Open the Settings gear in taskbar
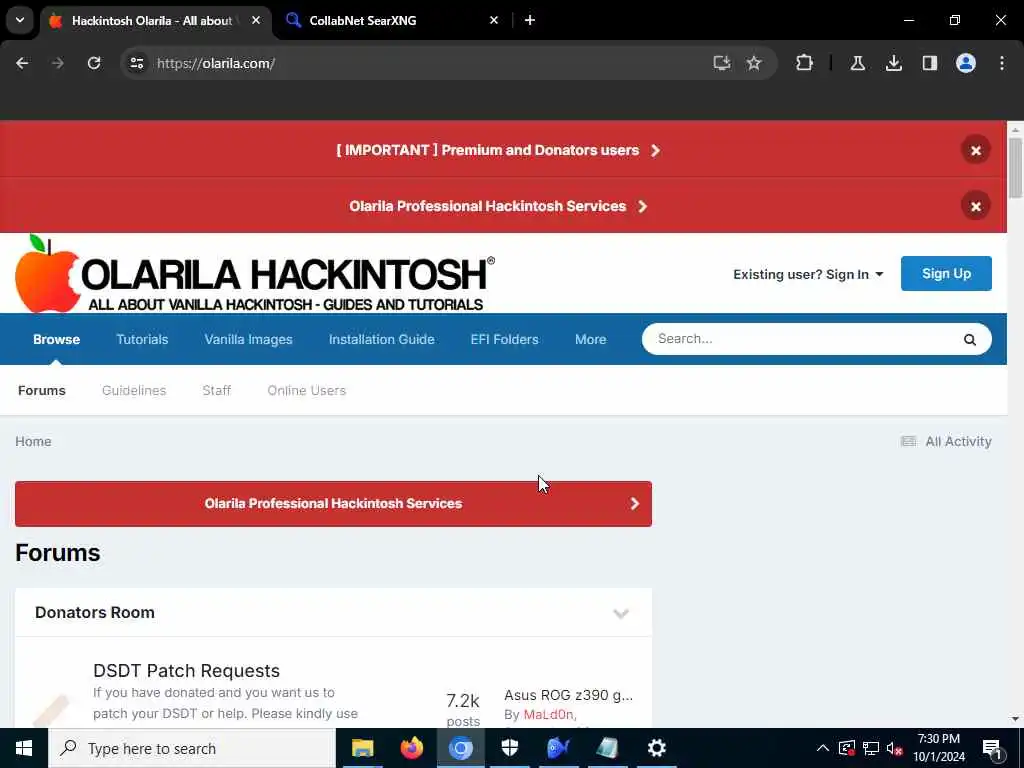 656,748
